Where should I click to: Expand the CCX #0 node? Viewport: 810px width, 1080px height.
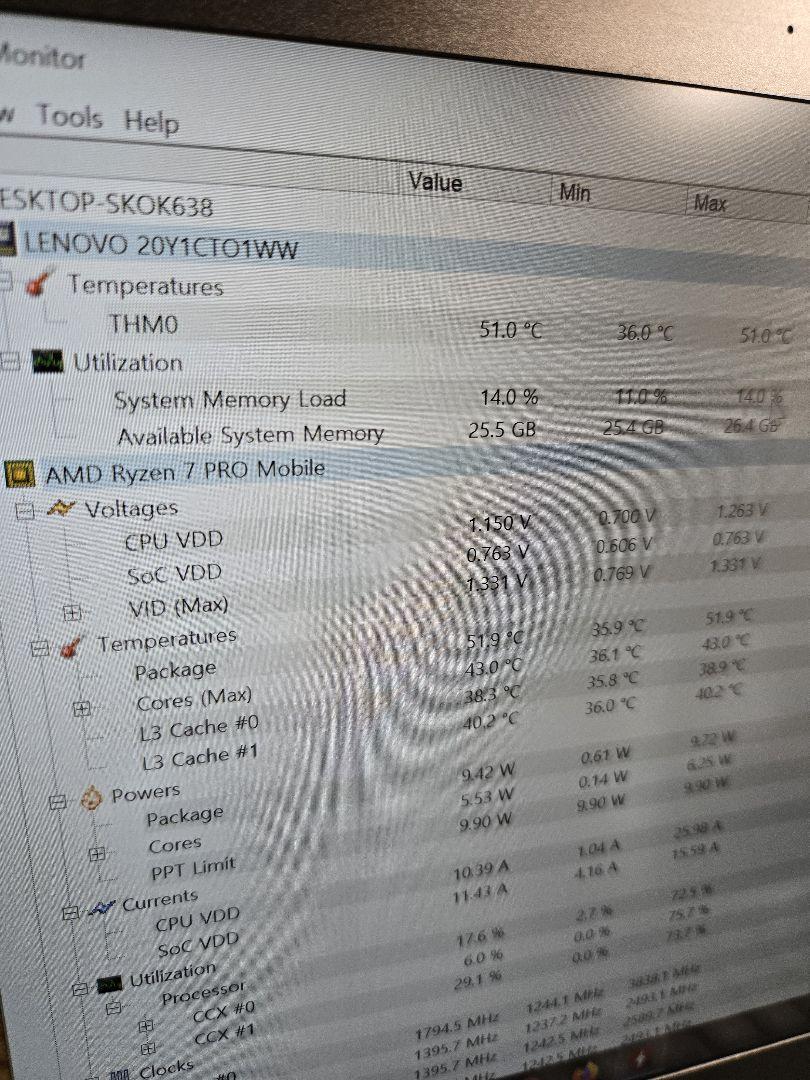[145, 1026]
